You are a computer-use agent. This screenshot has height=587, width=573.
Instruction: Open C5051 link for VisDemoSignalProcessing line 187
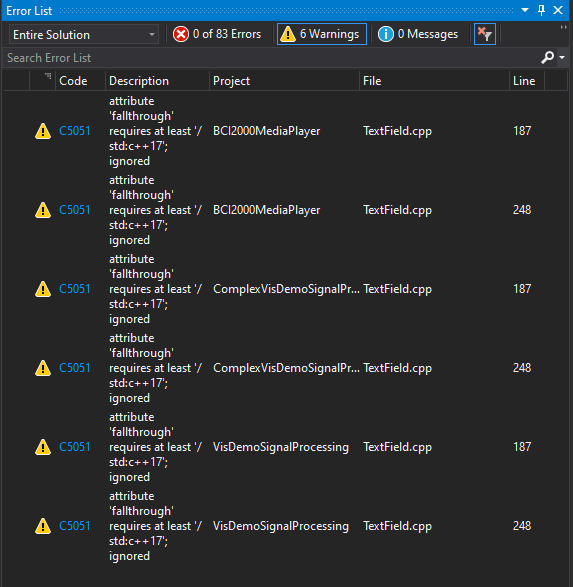(74, 447)
